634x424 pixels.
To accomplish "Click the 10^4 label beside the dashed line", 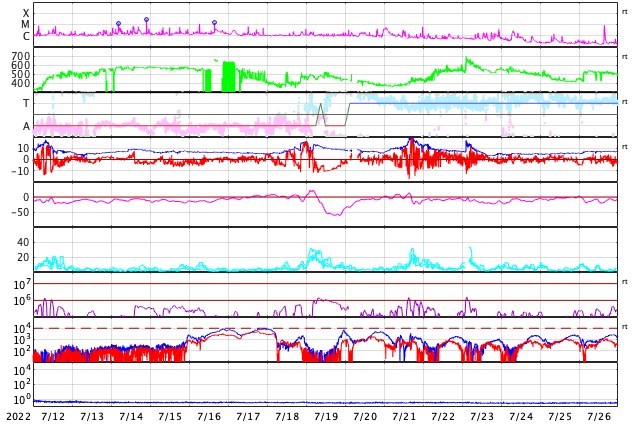I will 22,328.
